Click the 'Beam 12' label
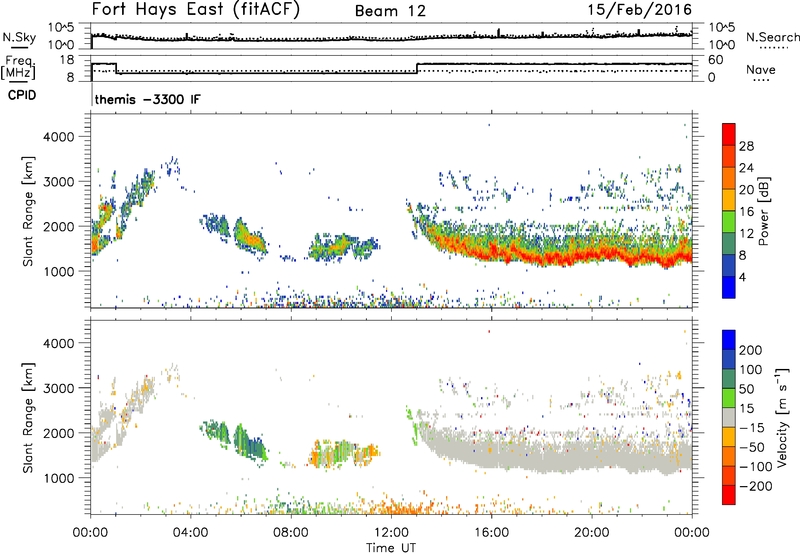 (390, 11)
